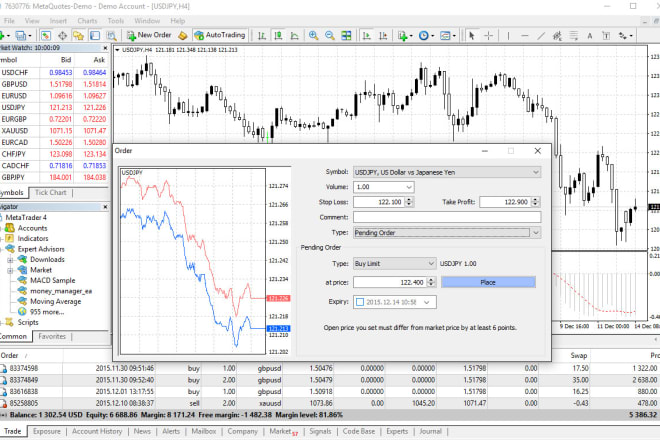The height and width of the screenshot is (440, 660).
Task: Click the Stop Loss value field
Action: point(378,202)
